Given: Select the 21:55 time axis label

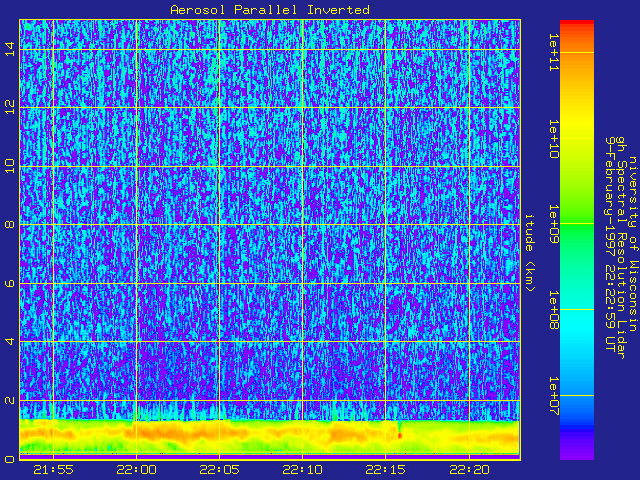Looking at the screenshot, I should (x=53, y=470).
